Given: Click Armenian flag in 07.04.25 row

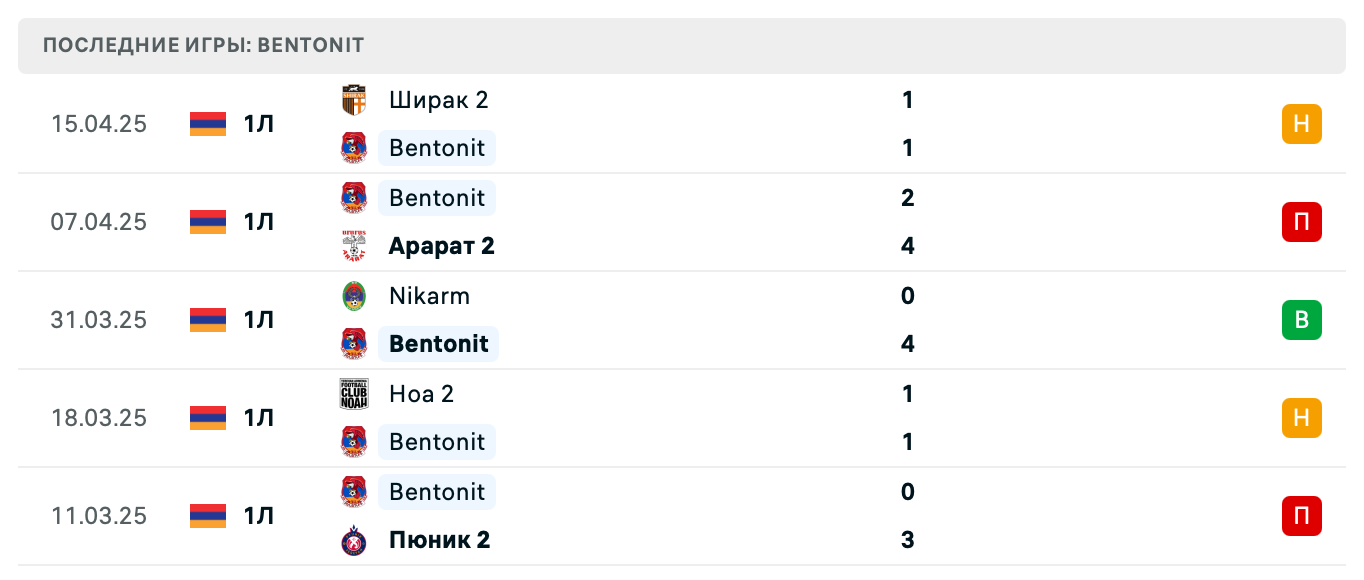Looking at the screenshot, I should pos(208,222).
